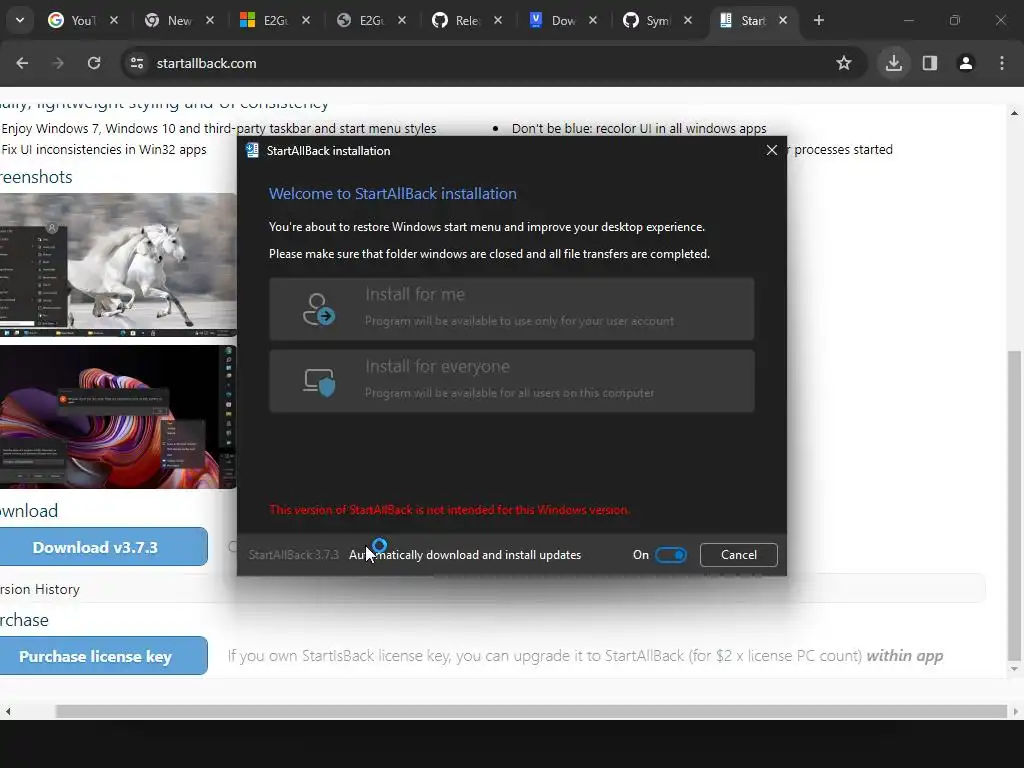Bookmark this page with the star icon
Image resolution: width=1024 pixels, height=768 pixels.
click(x=844, y=63)
